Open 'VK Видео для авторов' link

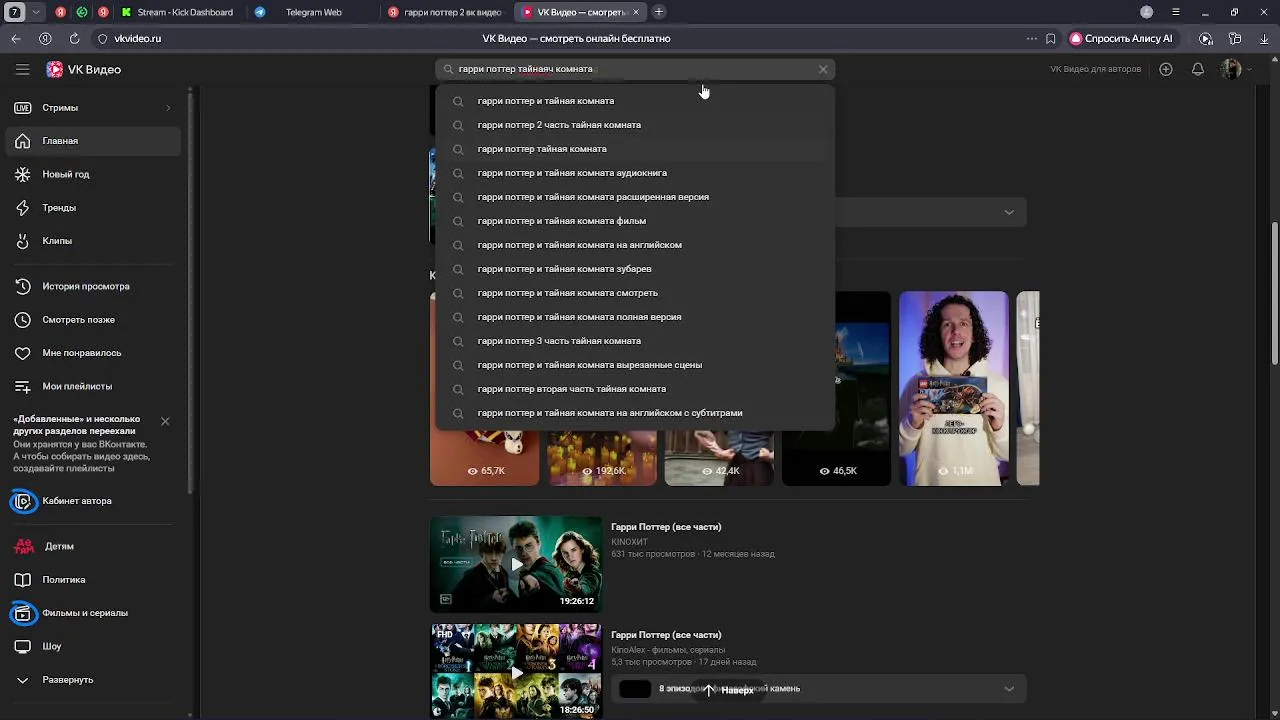pos(1095,69)
